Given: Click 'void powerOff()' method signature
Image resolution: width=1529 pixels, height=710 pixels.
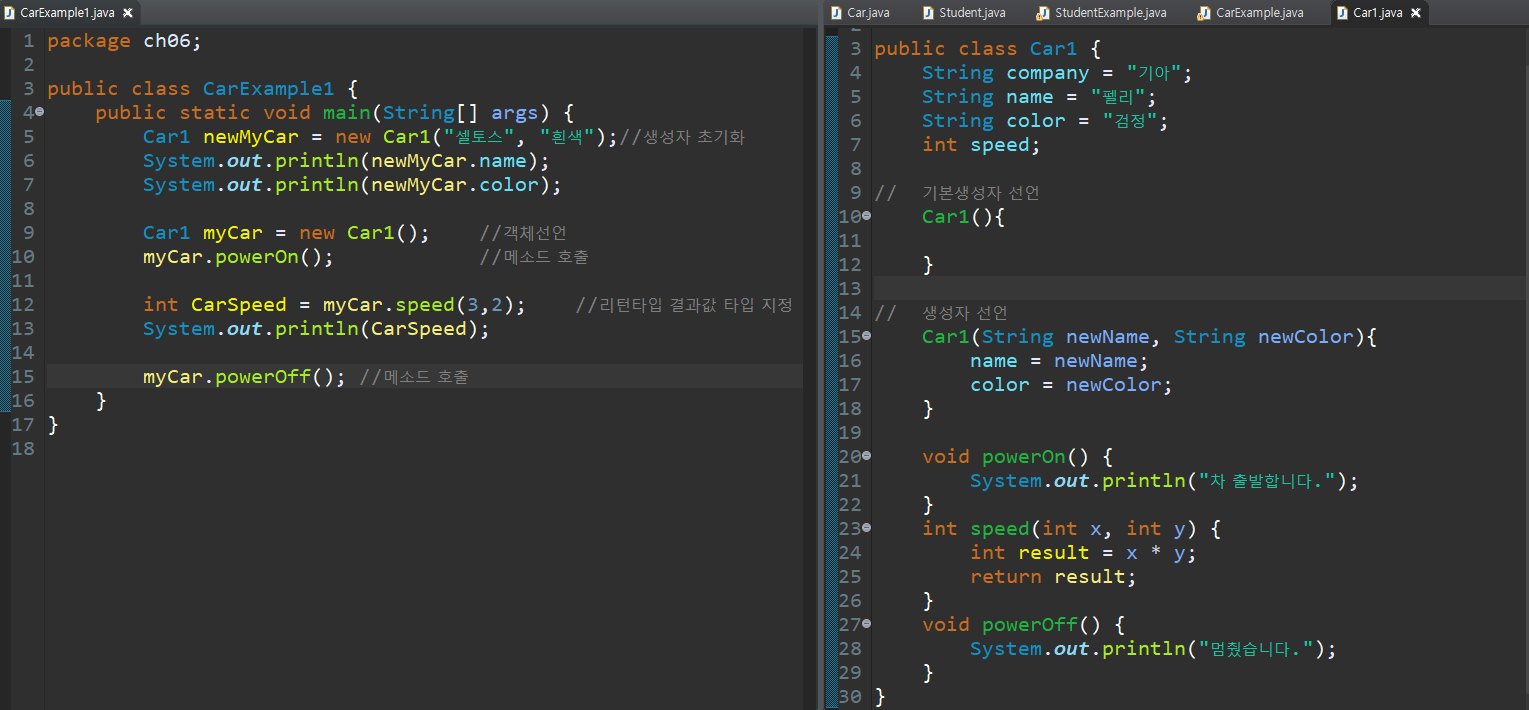Looking at the screenshot, I should point(1011,625).
